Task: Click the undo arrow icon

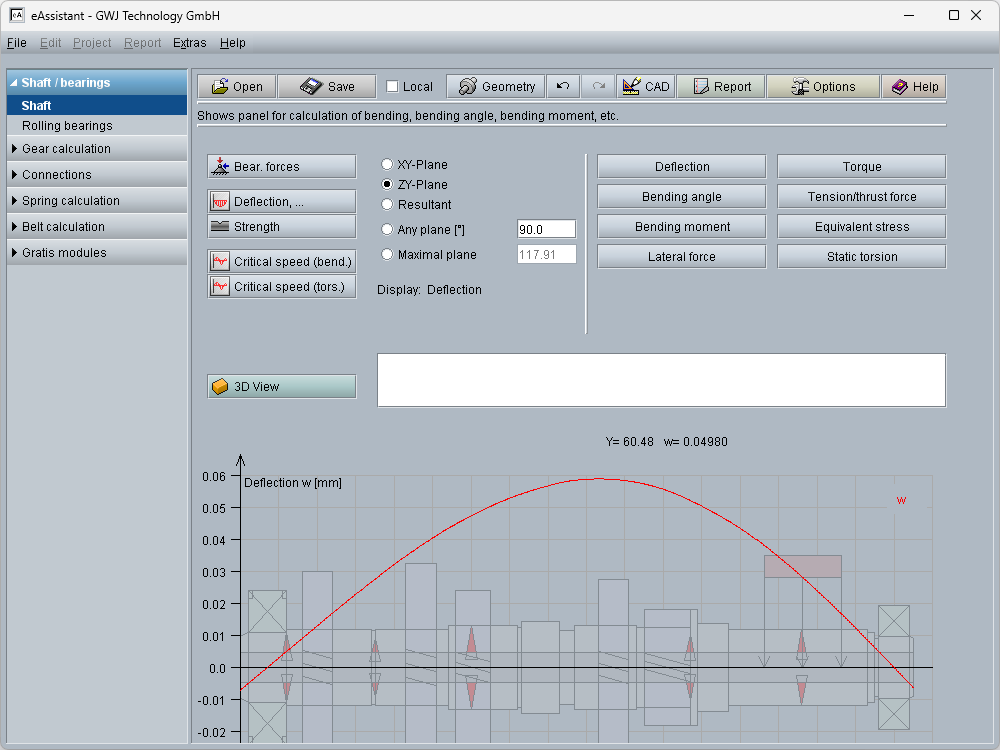Action: click(x=563, y=87)
